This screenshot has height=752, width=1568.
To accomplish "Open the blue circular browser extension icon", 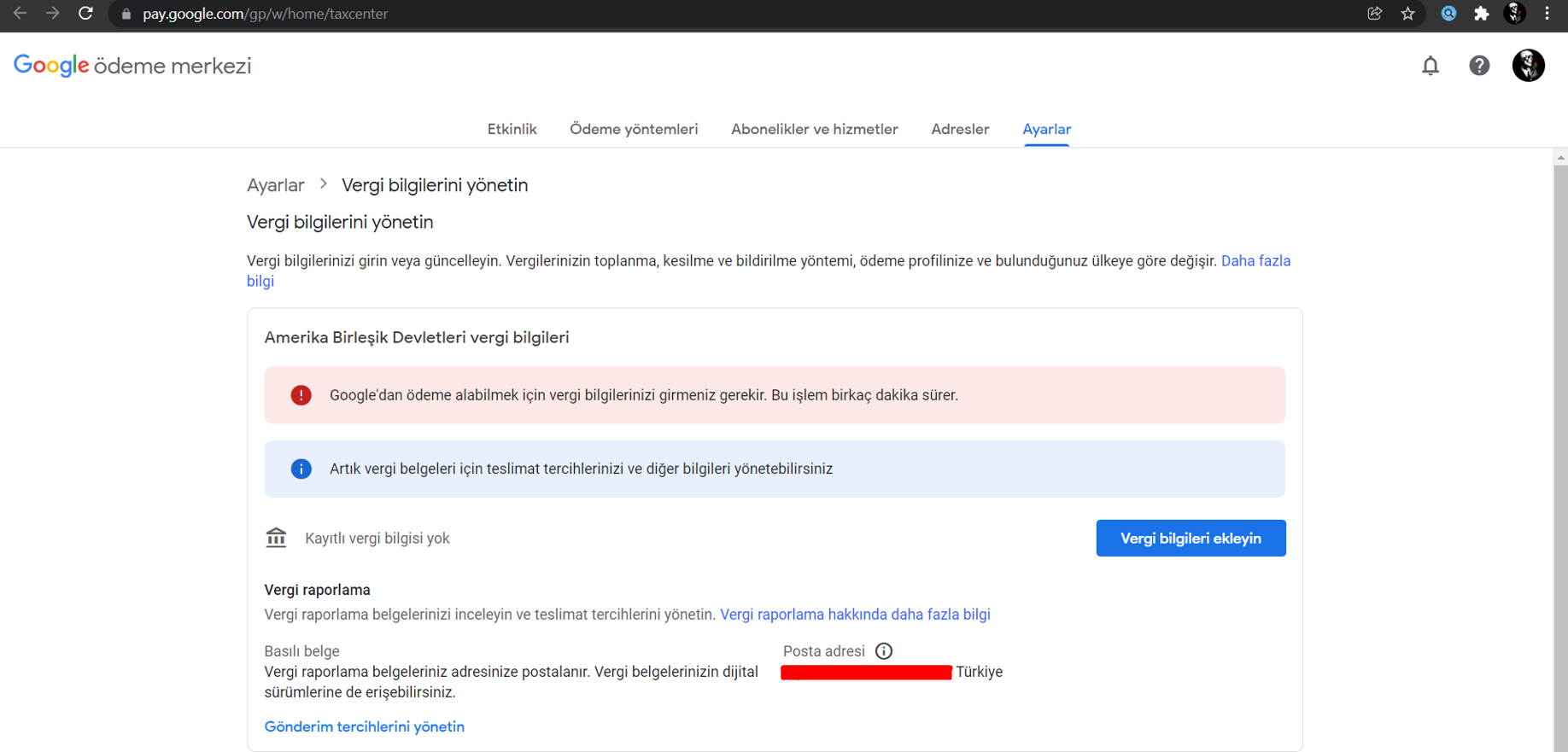I will [1448, 14].
